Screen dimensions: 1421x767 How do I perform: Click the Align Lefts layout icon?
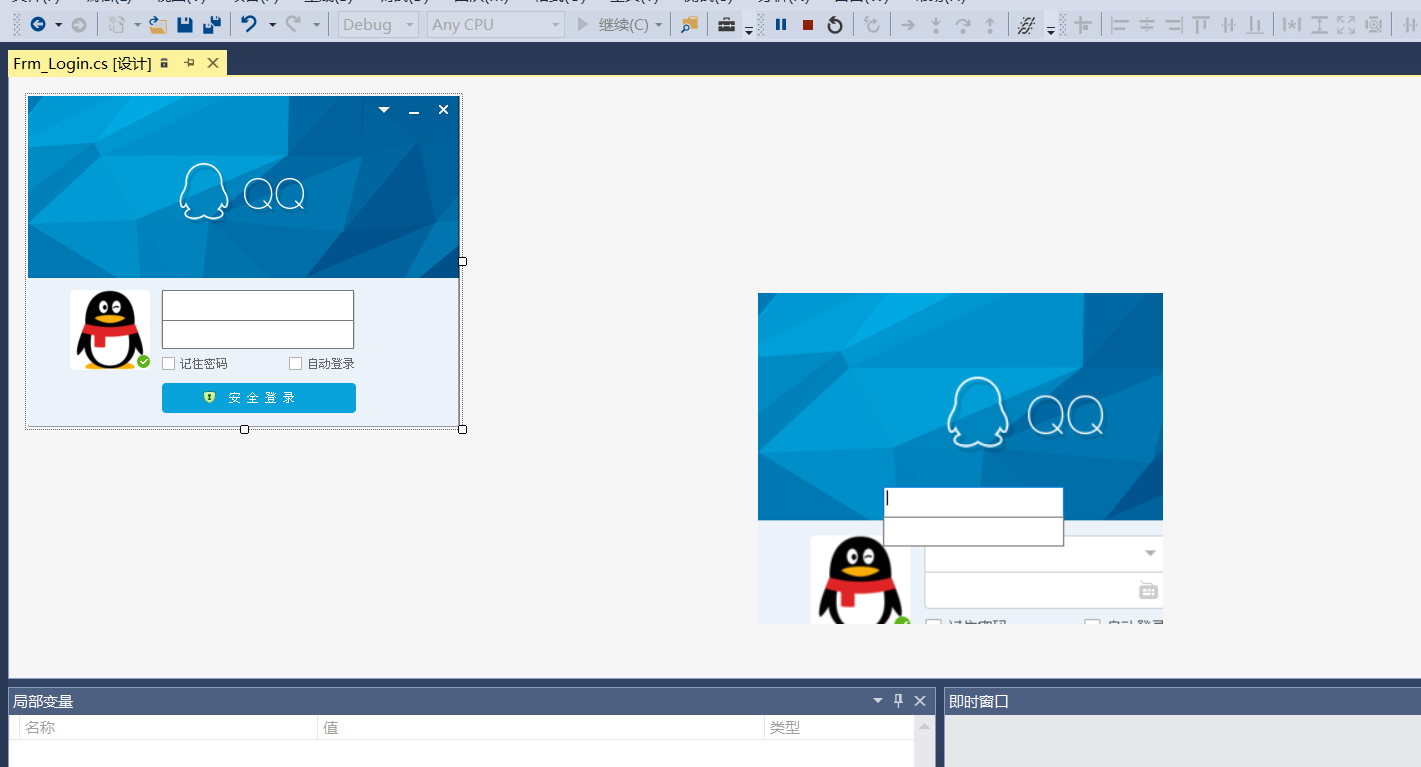[x=1120, y=25]
